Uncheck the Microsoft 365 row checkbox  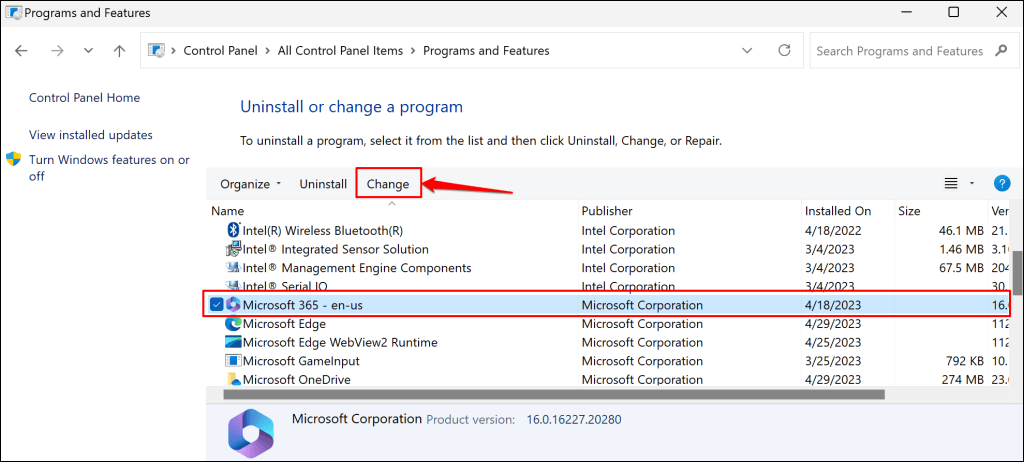tap(216, 305)
